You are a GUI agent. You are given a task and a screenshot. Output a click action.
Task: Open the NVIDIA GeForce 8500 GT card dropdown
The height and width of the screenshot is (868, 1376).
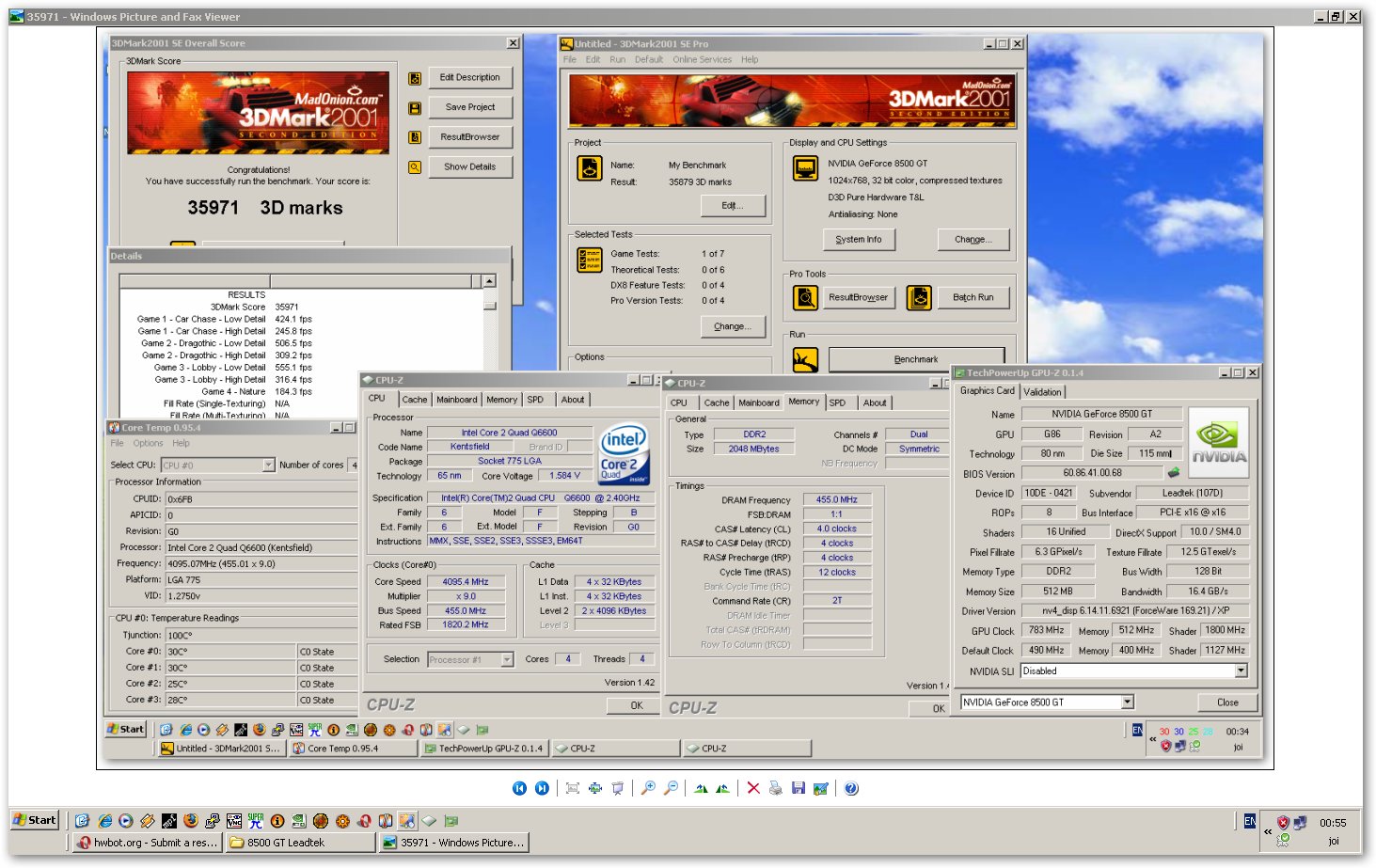tap(1128, 702)
